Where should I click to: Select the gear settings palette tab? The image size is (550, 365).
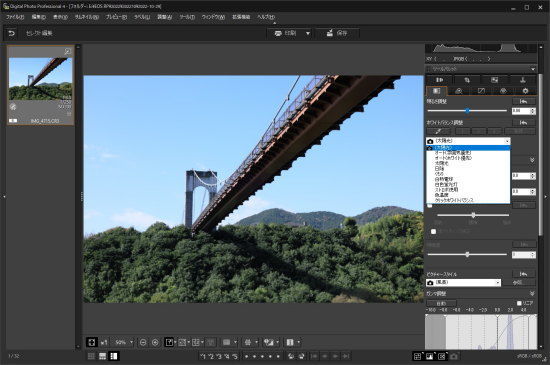[525, 91]
